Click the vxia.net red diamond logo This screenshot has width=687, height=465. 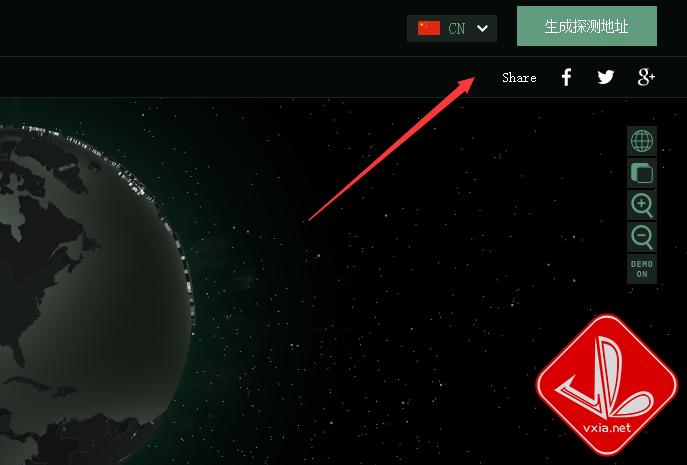point(607,385)
